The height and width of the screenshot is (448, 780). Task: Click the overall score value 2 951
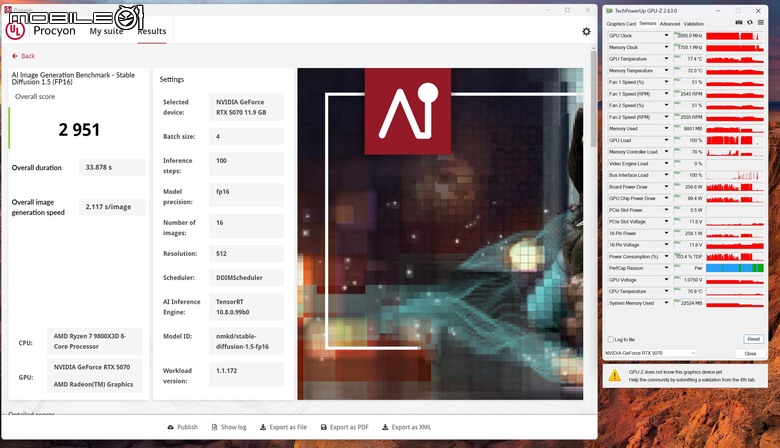tap(79, 130)
